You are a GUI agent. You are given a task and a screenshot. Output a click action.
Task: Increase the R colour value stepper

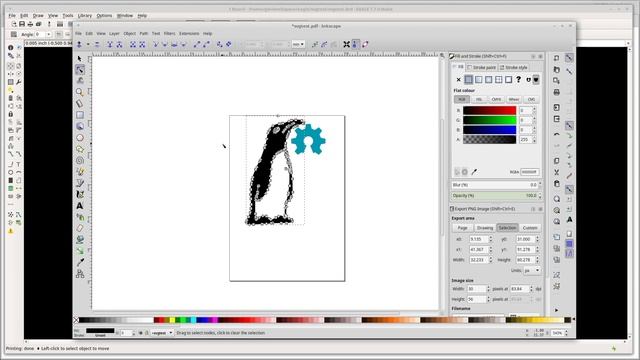(x=534, y=109)
